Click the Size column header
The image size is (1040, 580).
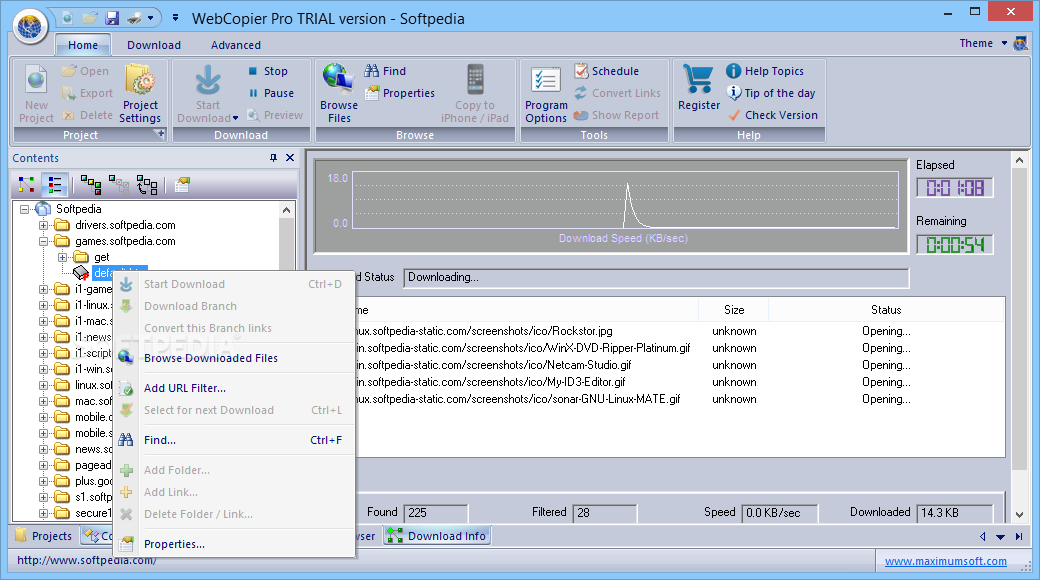734,310
